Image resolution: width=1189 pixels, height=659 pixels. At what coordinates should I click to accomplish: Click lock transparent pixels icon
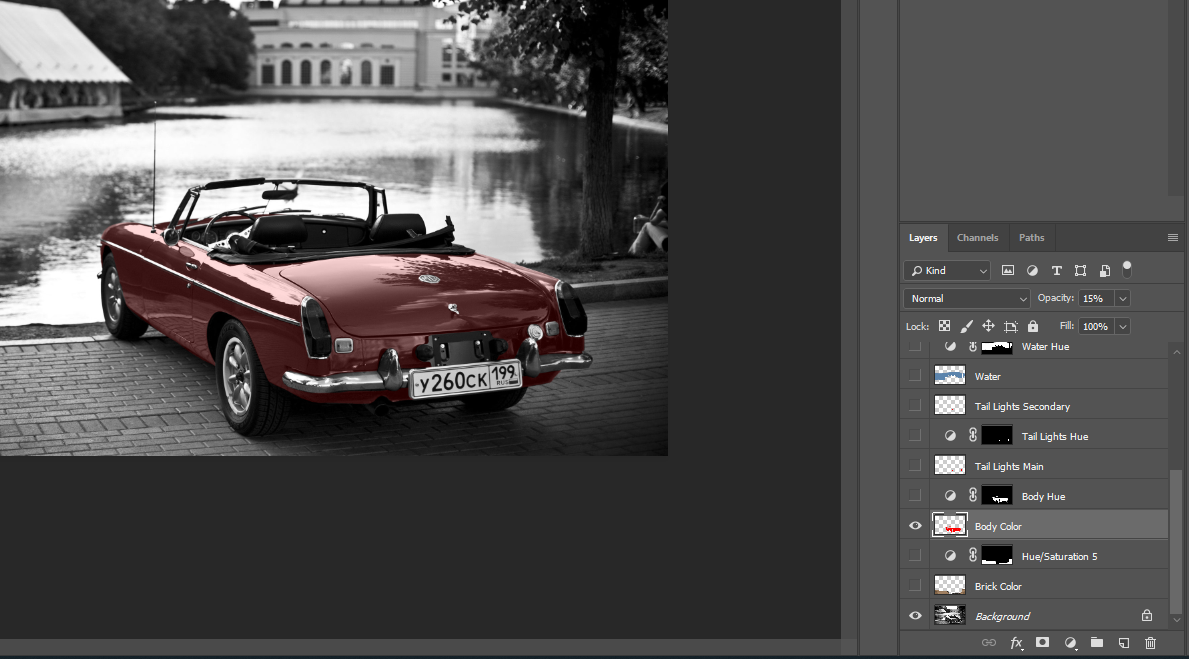pyautogui.click(x=944, y=326)
